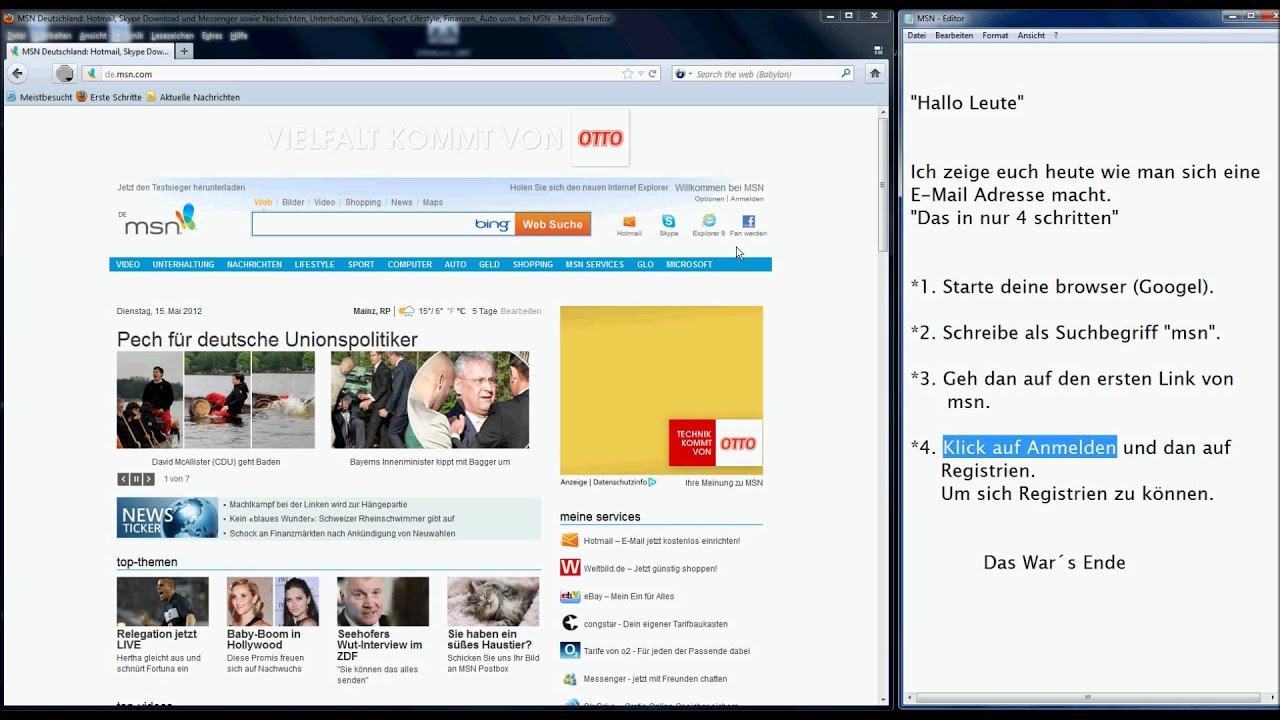
Task: Click Ihre Meinung zu MSN link
Action: coord(724,482)
